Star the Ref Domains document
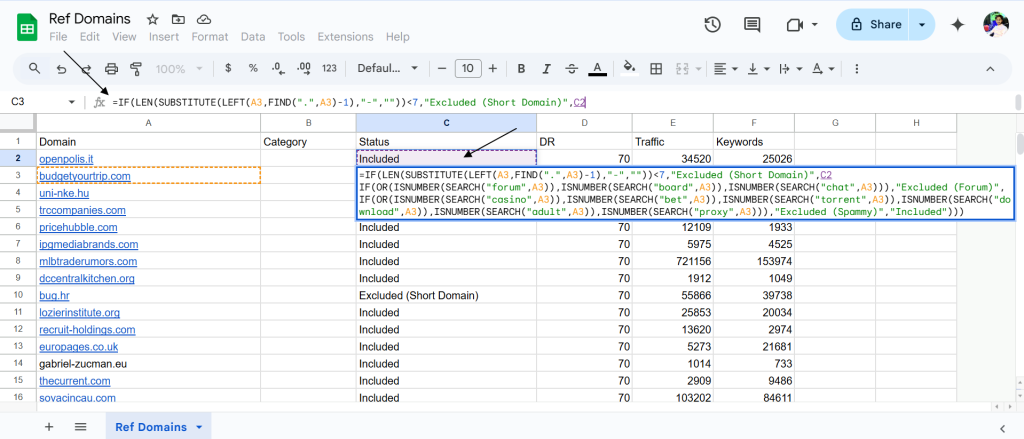The image size is (1024, 439). coord(152,19)
